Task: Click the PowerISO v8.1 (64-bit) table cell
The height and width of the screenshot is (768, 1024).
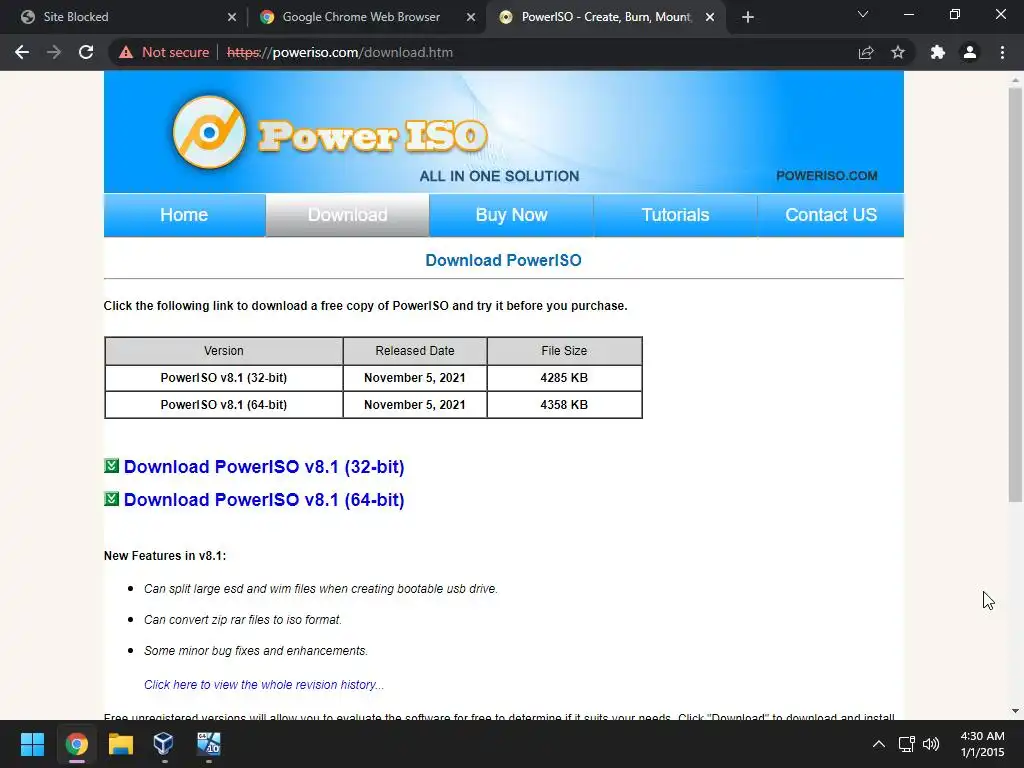Action: [224, 405]
